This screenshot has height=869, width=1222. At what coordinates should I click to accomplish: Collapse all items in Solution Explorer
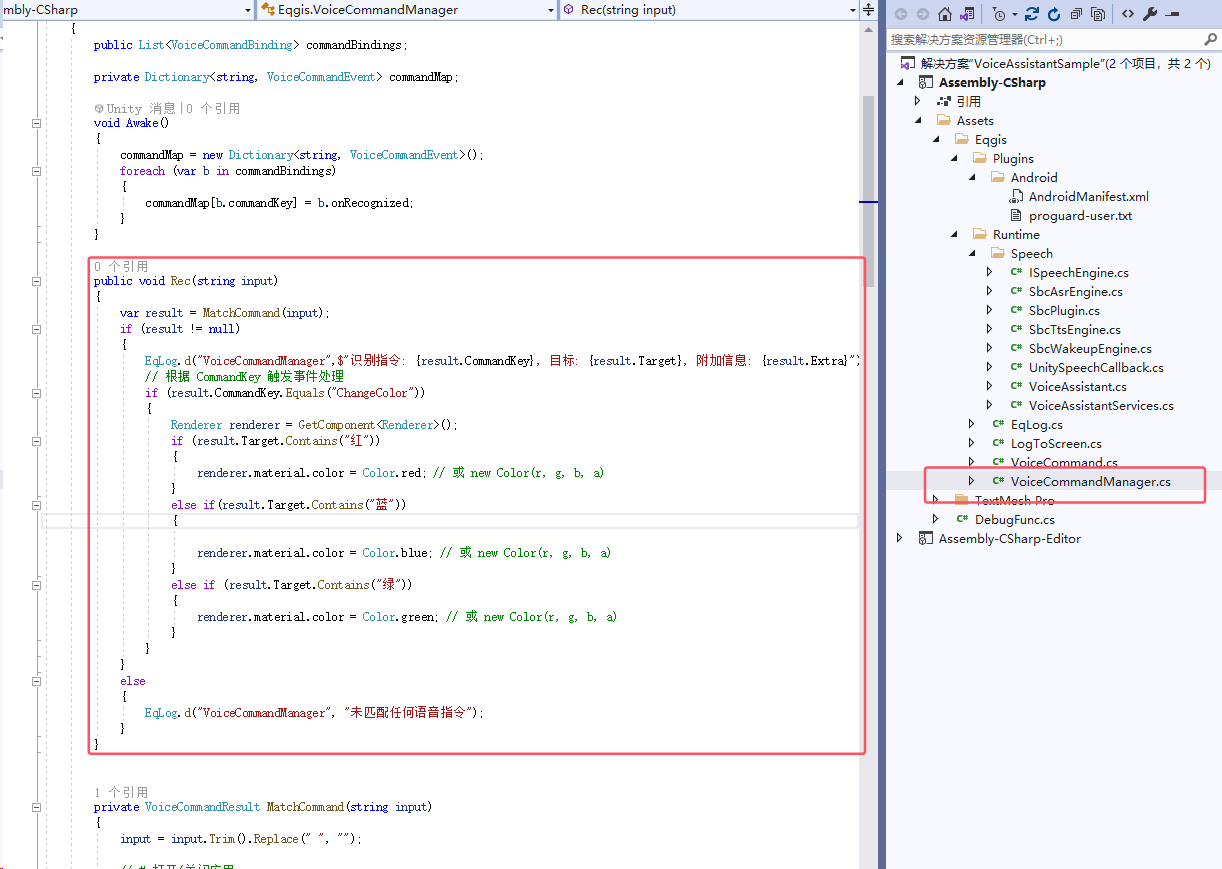1076,14
